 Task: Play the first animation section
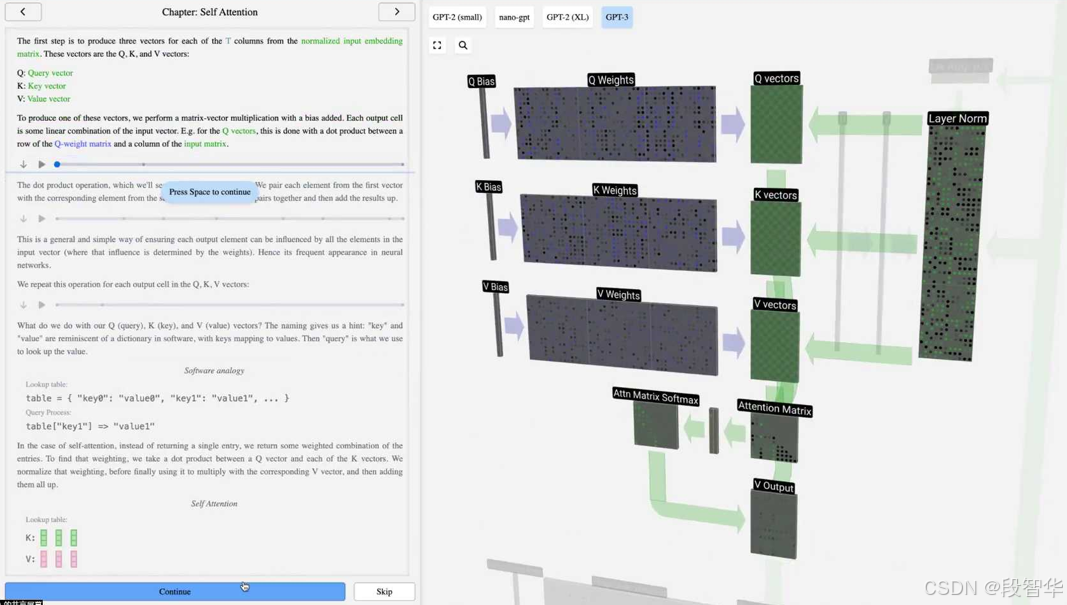(x=42, y=164)
